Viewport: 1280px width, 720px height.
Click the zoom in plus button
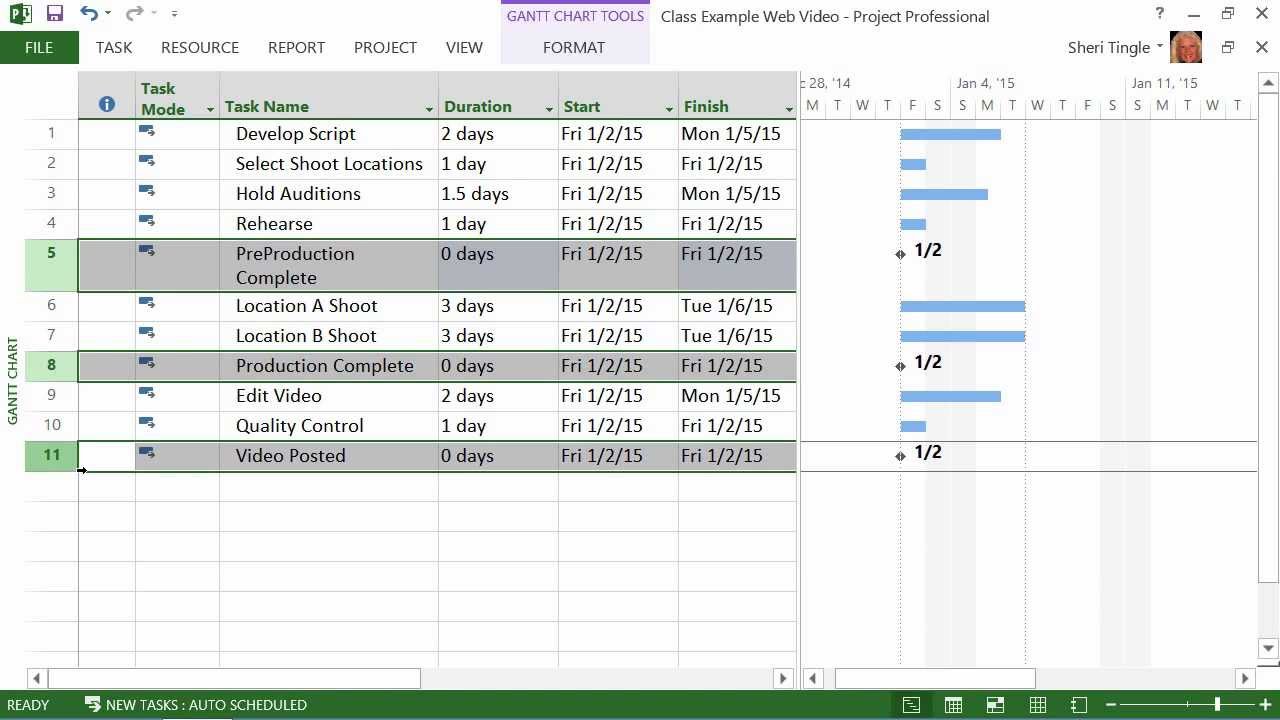click(1265, 705)
